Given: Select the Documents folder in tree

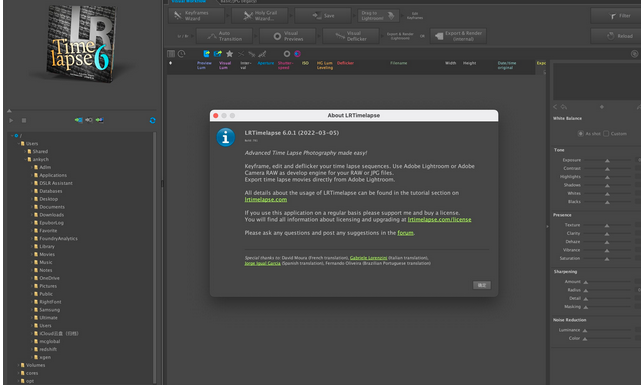Looking at the screenshot, I should point(52,207).
